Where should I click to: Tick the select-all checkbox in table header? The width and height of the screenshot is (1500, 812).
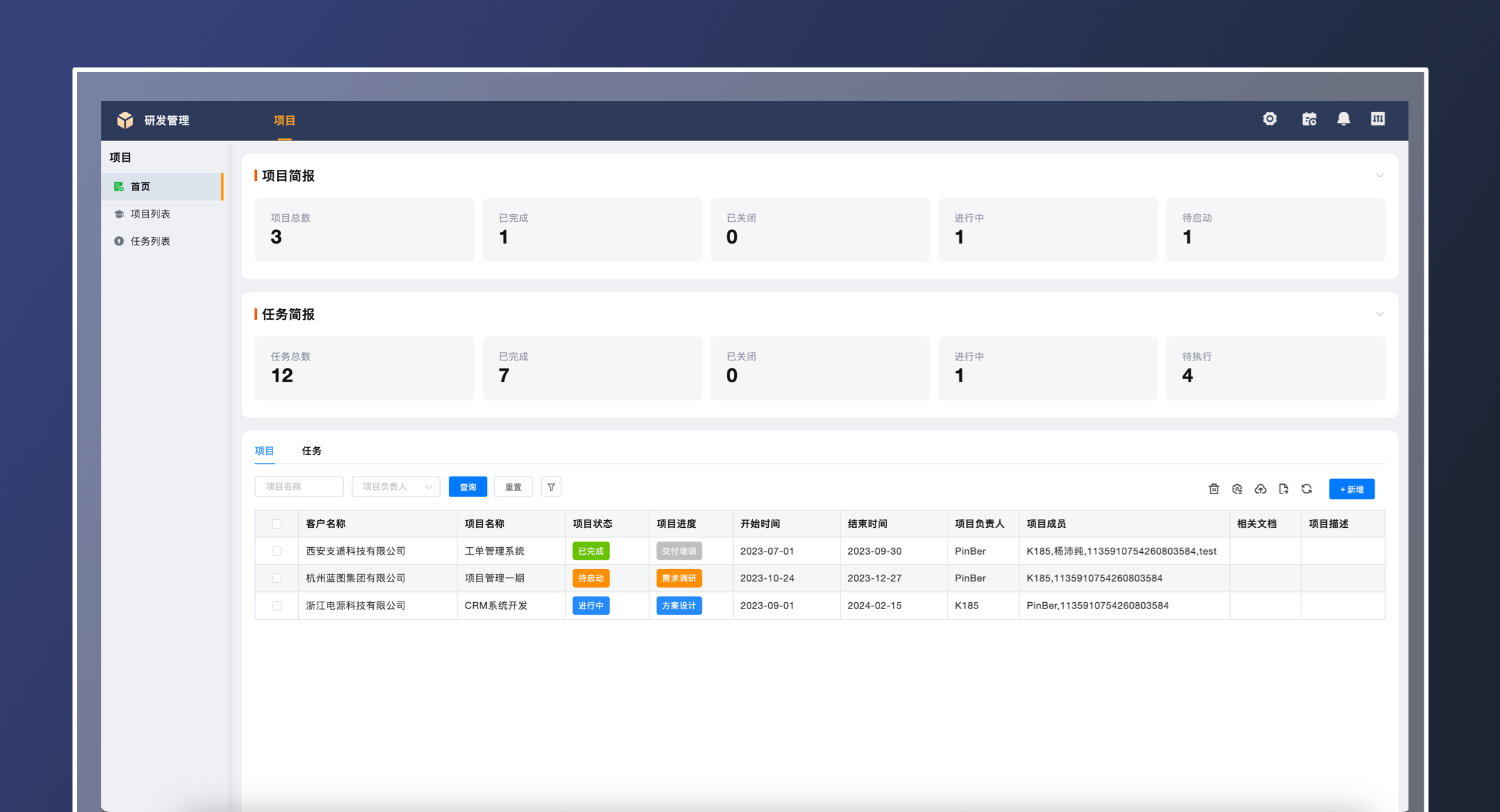277,523
